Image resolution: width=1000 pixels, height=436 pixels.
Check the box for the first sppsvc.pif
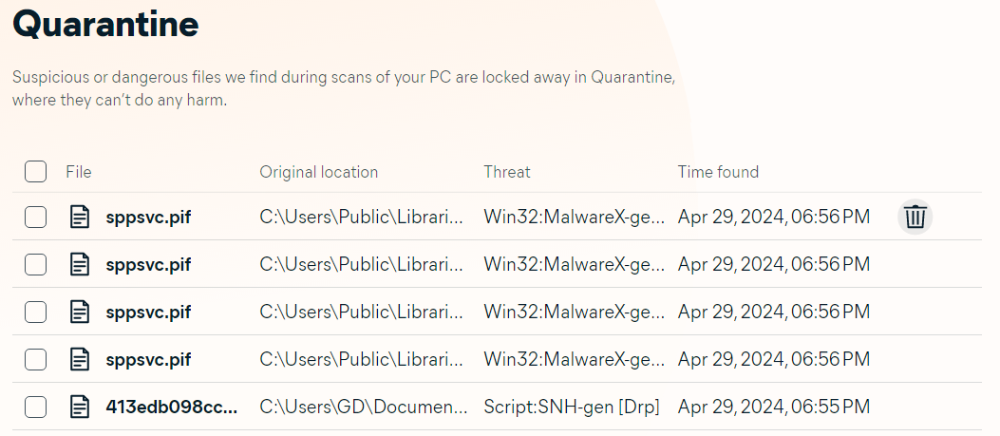coord(36,217)
